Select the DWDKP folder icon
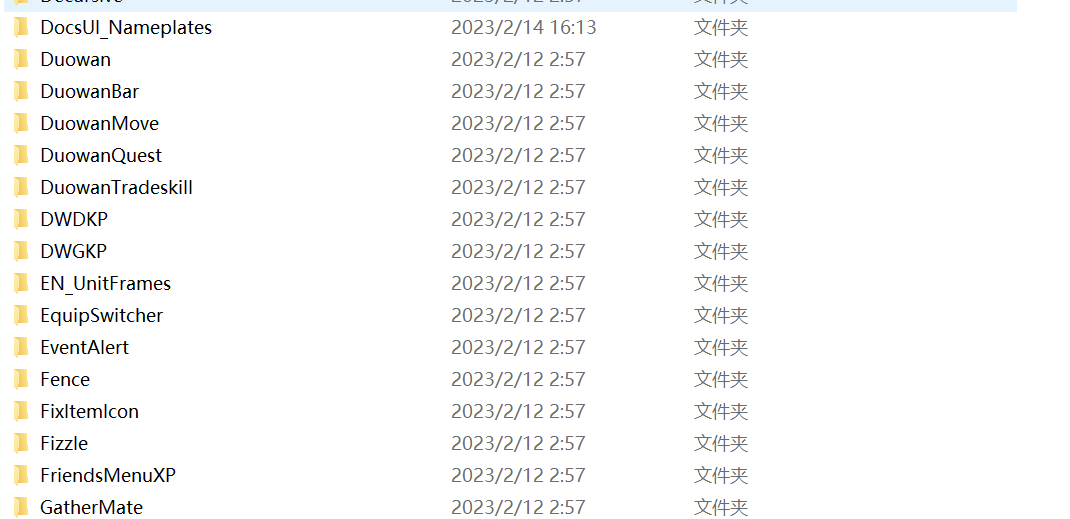1070x519 pixels. pyautogui.click(x=21, y=220)
